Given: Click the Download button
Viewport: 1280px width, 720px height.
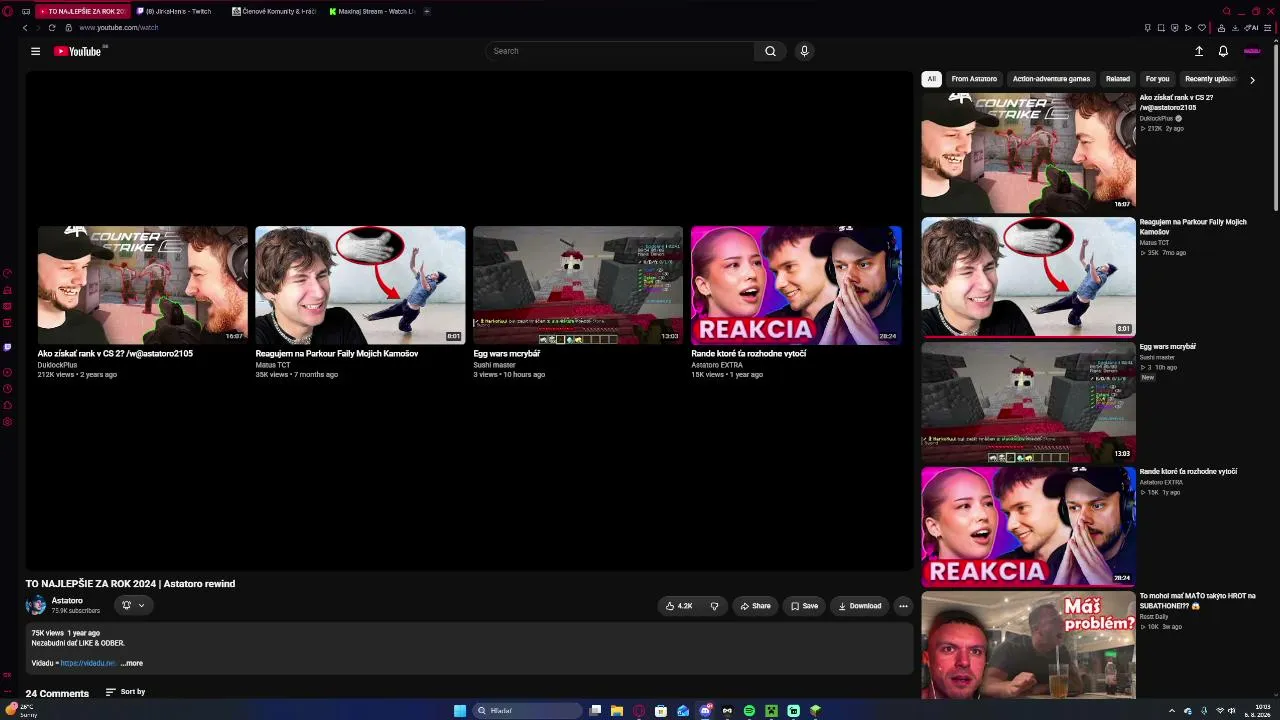Looking at the screenshot, I should pyautogui.click(x=860, y=606).
